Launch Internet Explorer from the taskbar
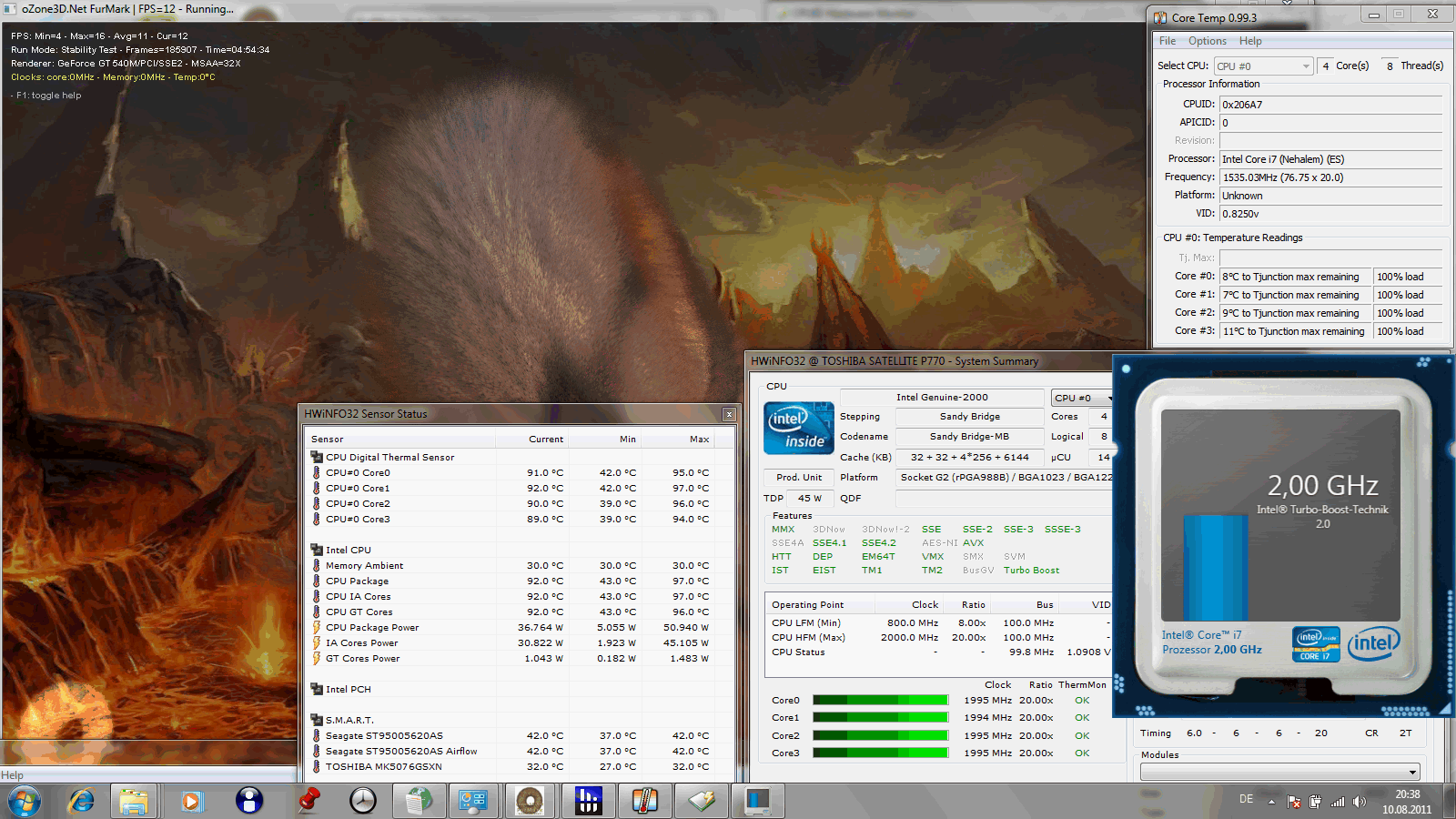 tap(81, 801)
